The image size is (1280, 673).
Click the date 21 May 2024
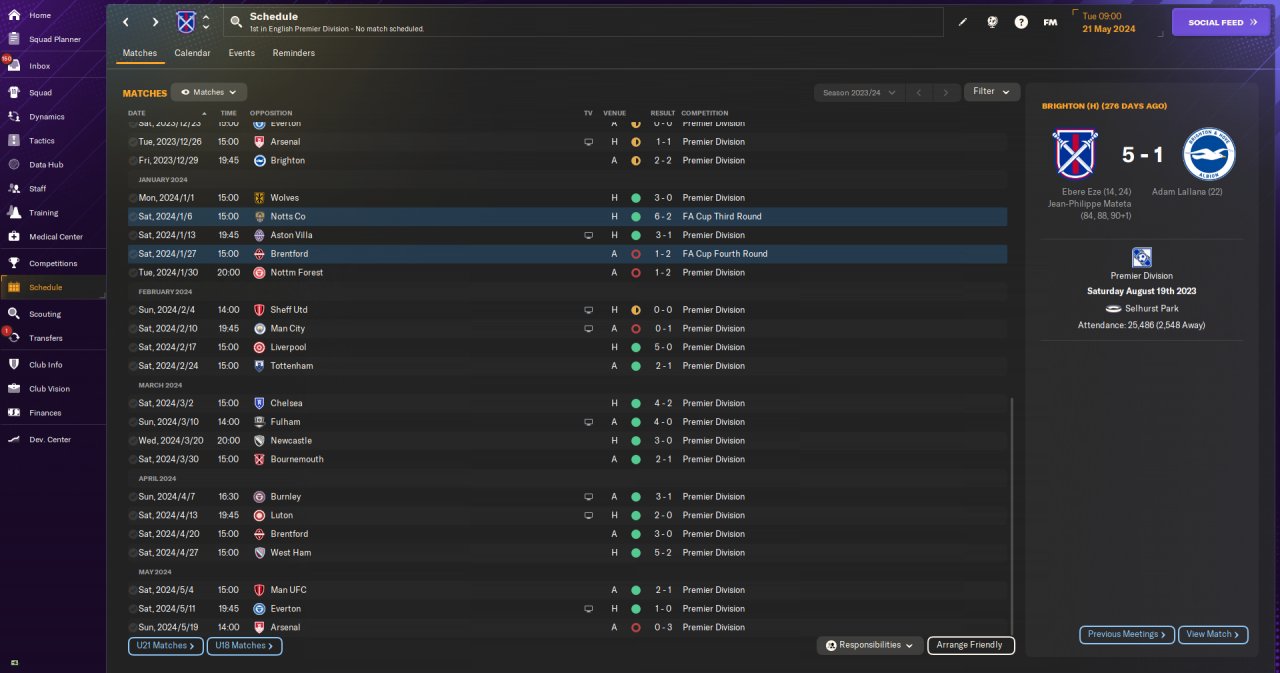[x=1107, y=29]
